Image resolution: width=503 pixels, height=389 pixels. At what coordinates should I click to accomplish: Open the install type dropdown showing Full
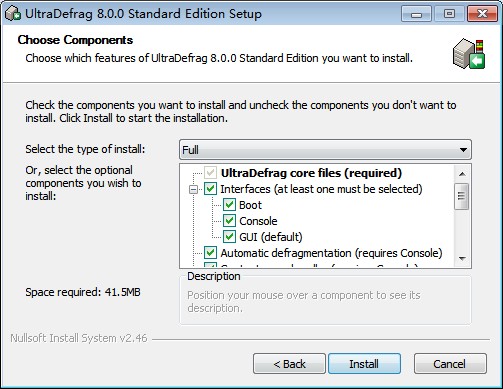[325, 149]
